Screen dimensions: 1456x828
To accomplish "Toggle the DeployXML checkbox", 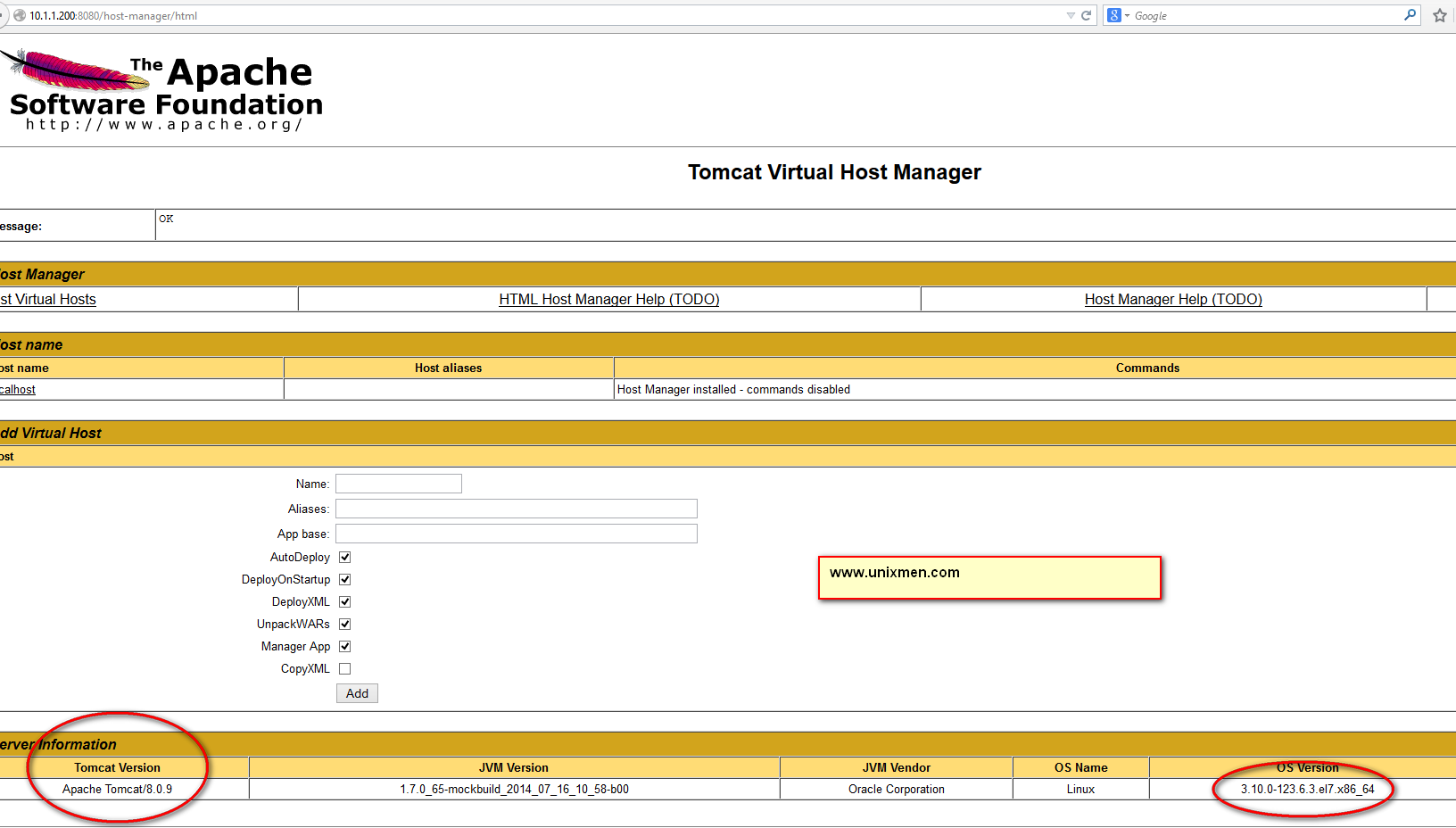I will coord(345,601).
